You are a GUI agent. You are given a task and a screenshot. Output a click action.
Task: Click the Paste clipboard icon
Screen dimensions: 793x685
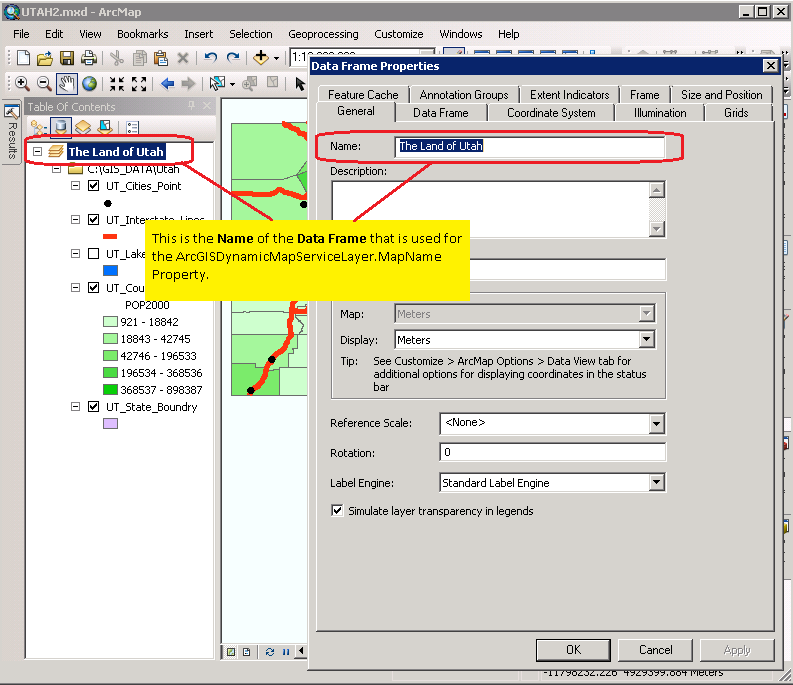tap(161, 58)
